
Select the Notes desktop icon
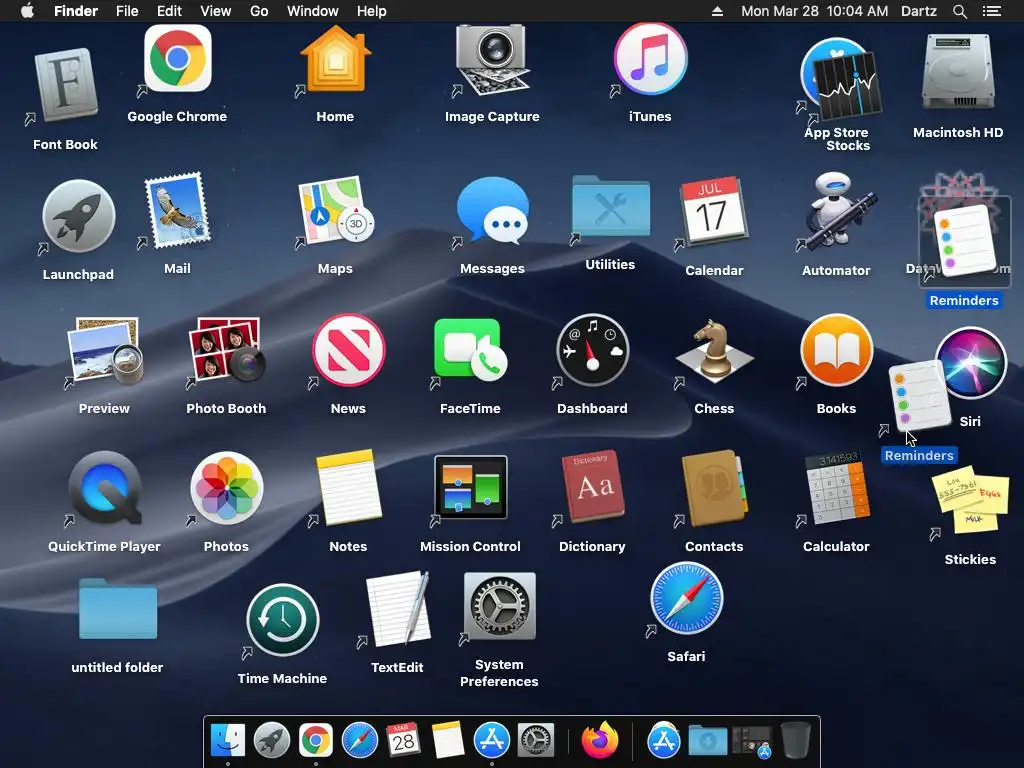click(x=349, y=487)
